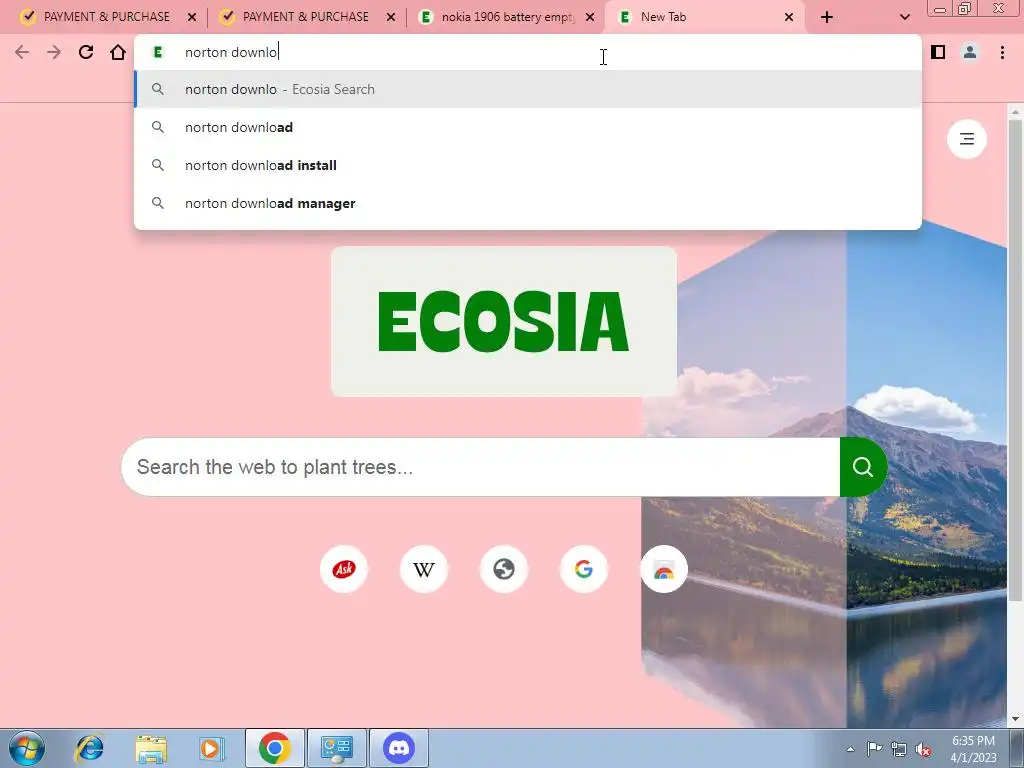Open the clock showing 6:35 PM

[973, 749]
